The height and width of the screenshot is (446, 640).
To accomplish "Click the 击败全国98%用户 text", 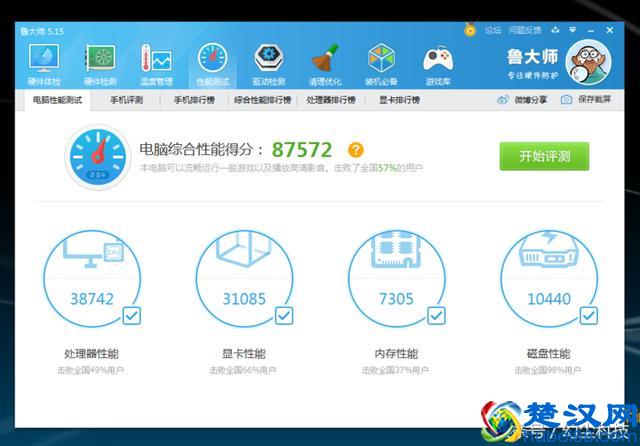I will tap(548, 370).
